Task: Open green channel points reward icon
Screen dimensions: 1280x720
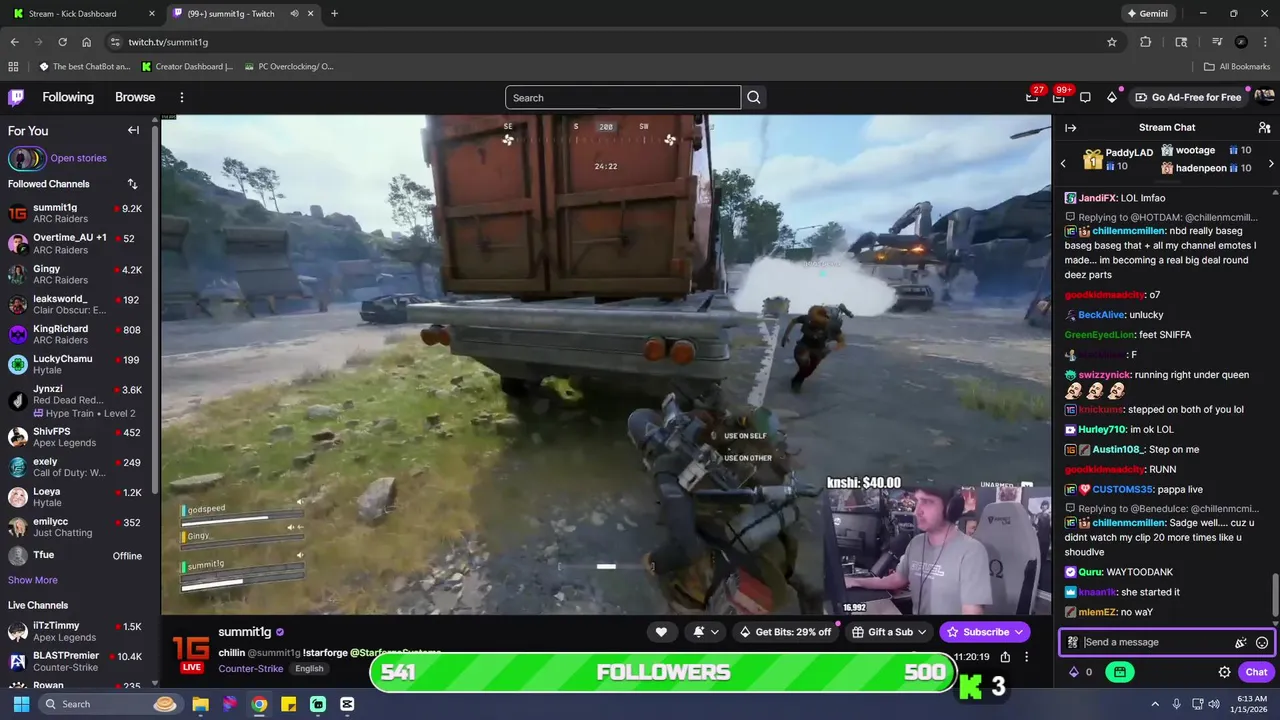Action: (1119, 672)
